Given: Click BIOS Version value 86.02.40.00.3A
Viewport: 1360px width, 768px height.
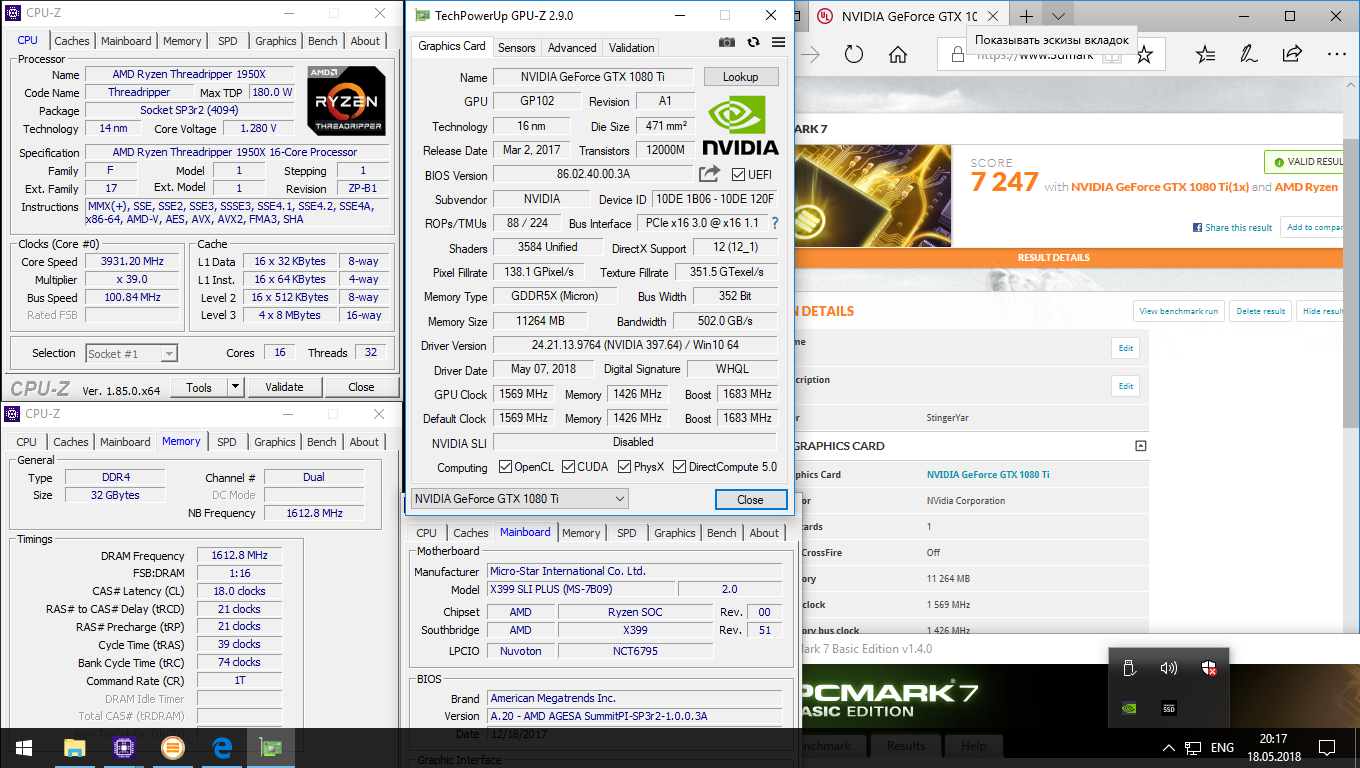Looking at the screenshot, I should 594,175.
